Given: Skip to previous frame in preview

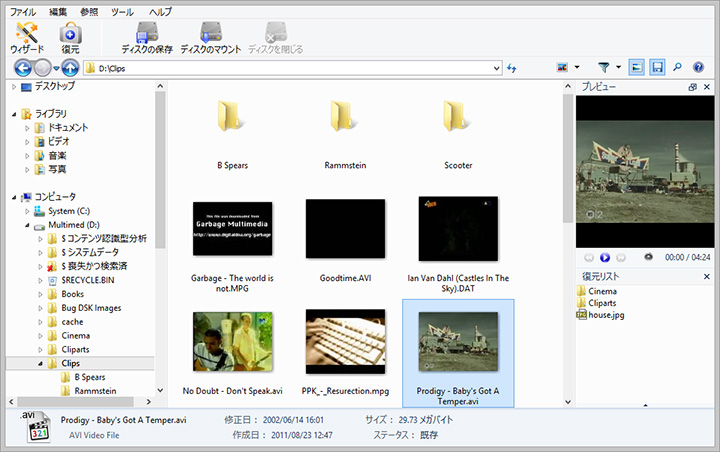Looking at the screenshot, I should click(589, 258).
